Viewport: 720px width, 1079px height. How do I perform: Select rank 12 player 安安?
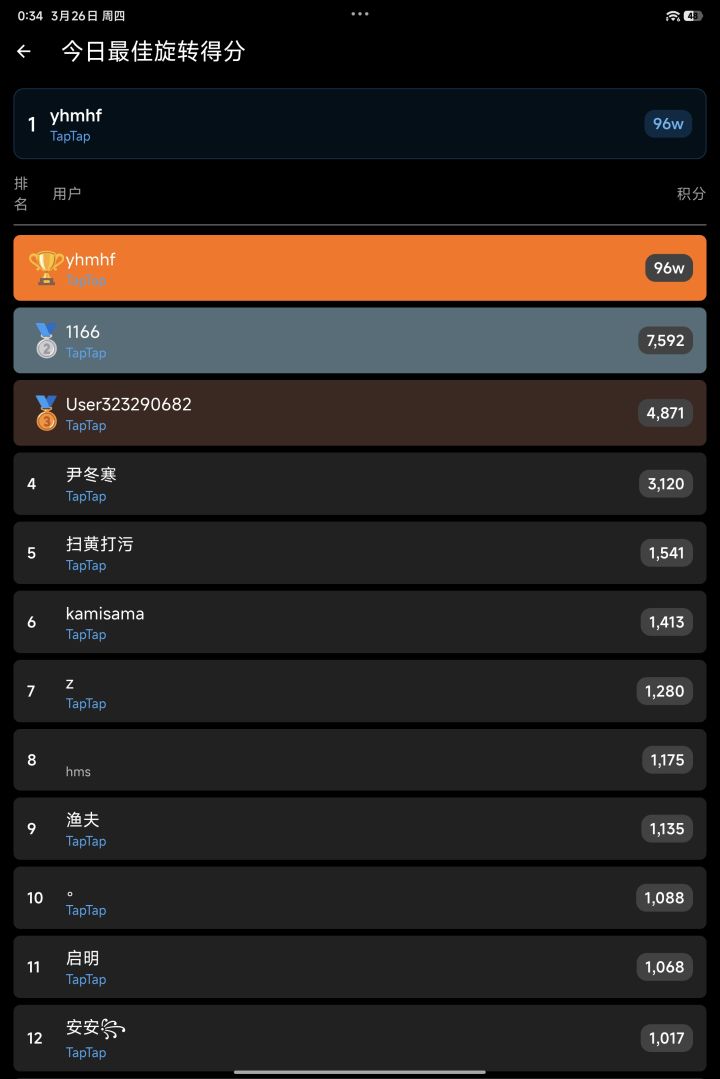coord(360,1038)
